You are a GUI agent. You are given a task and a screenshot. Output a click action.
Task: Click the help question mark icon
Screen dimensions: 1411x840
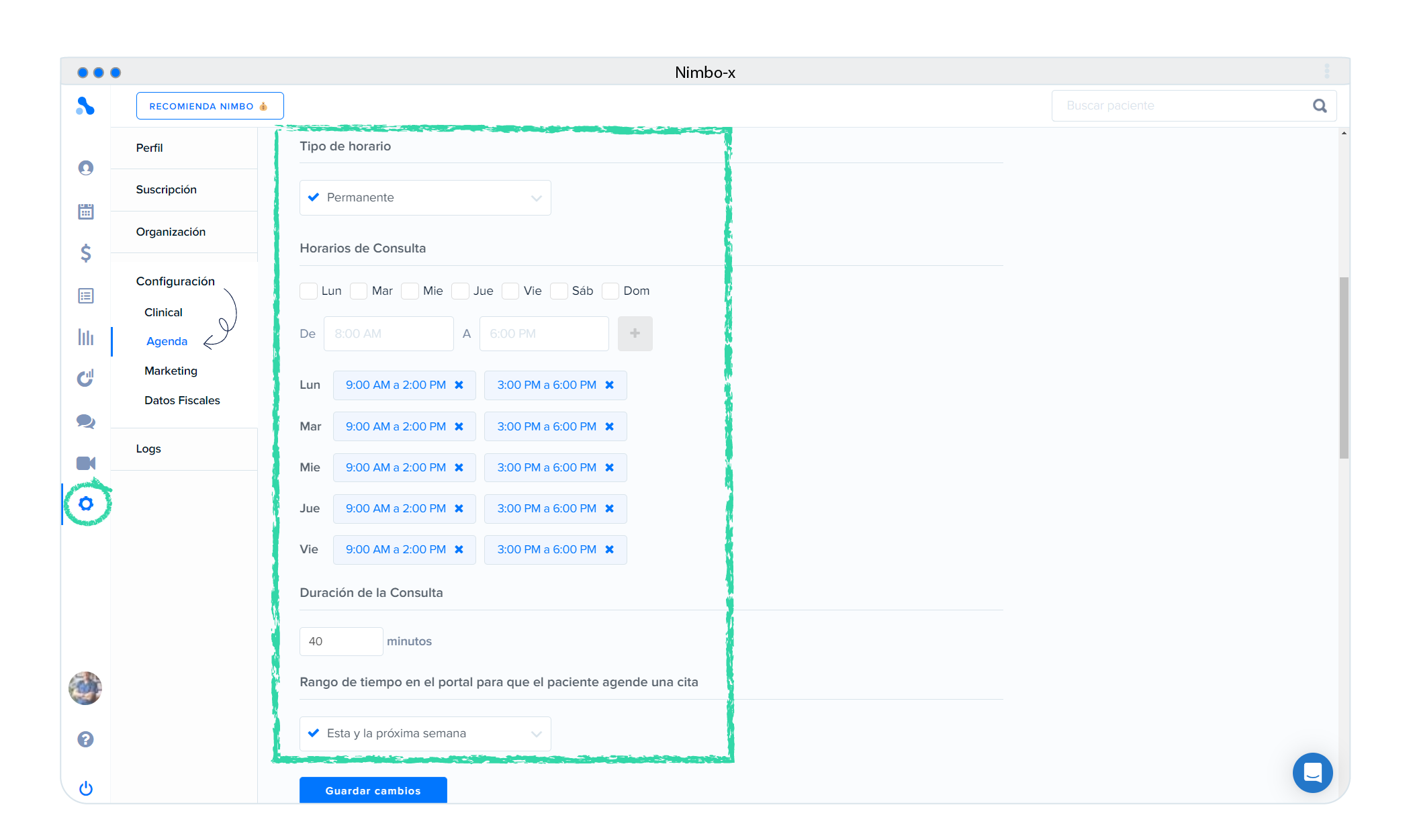point(85,739)
